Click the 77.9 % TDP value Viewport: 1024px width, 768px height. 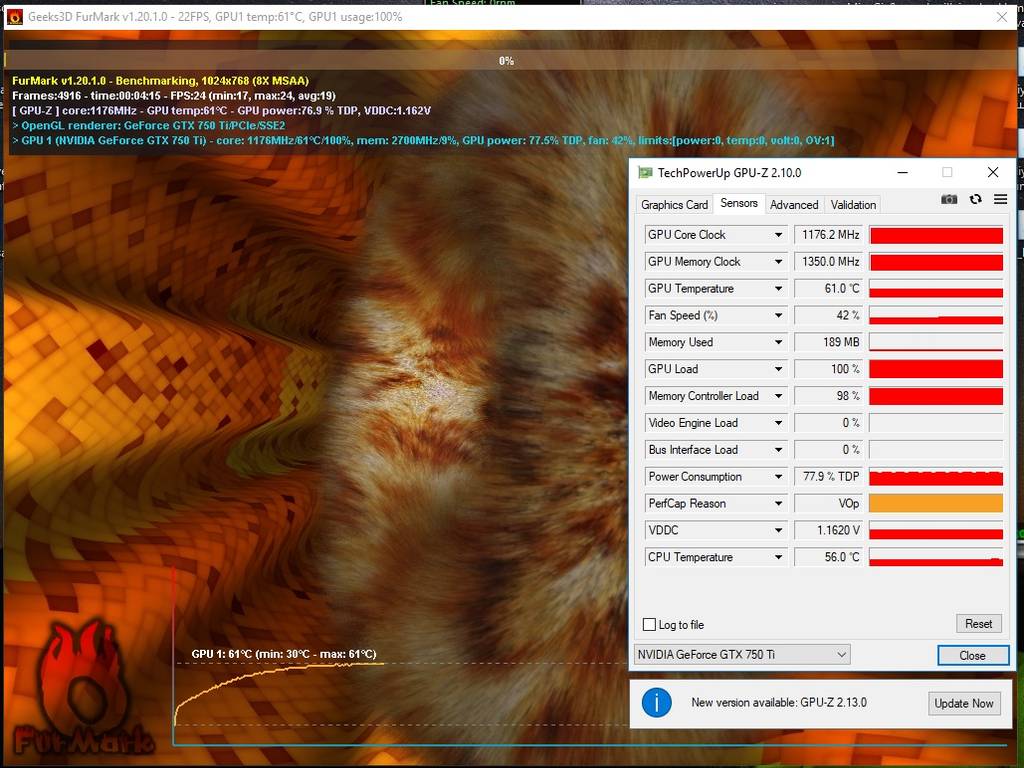828,477
